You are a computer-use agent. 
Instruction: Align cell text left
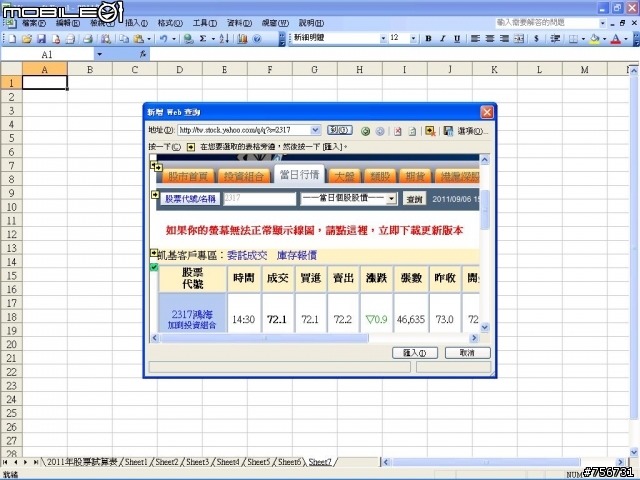pyautogui.click(x=475, y=38)
